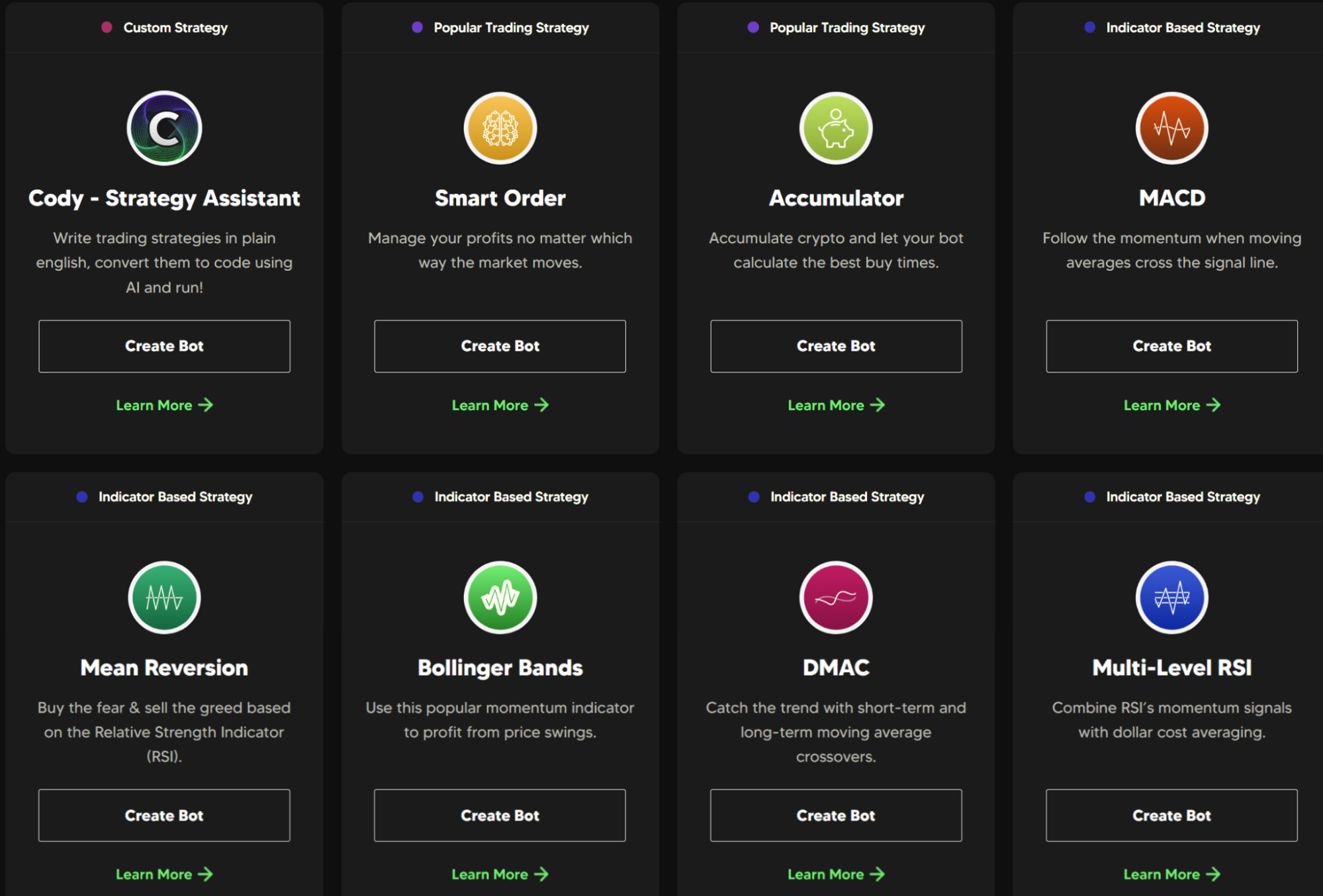The image size is (1323, 896).
Task: Open Learn More for Mean Reversion
Action: click(164, 874)
